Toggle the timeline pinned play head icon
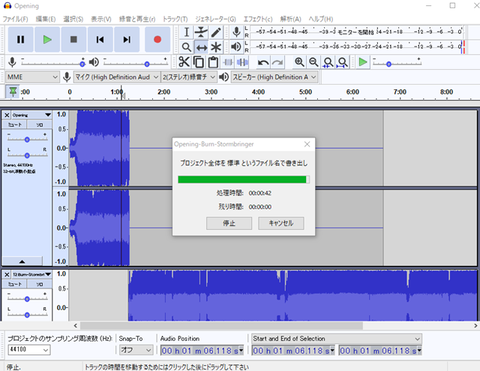This screenshot has width=480, height=371. [x=13, y=91]
